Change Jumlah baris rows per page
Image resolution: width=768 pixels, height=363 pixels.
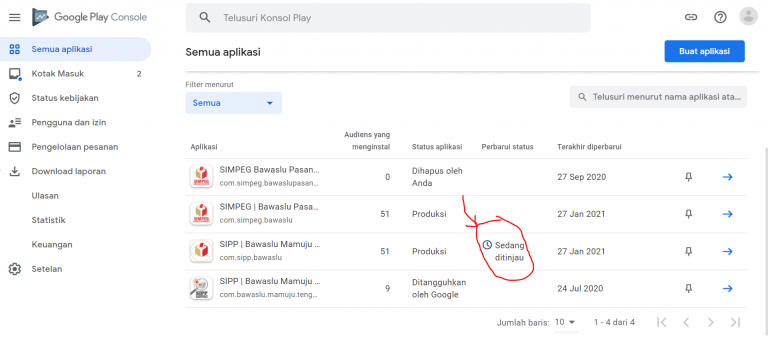click(565, 322)
